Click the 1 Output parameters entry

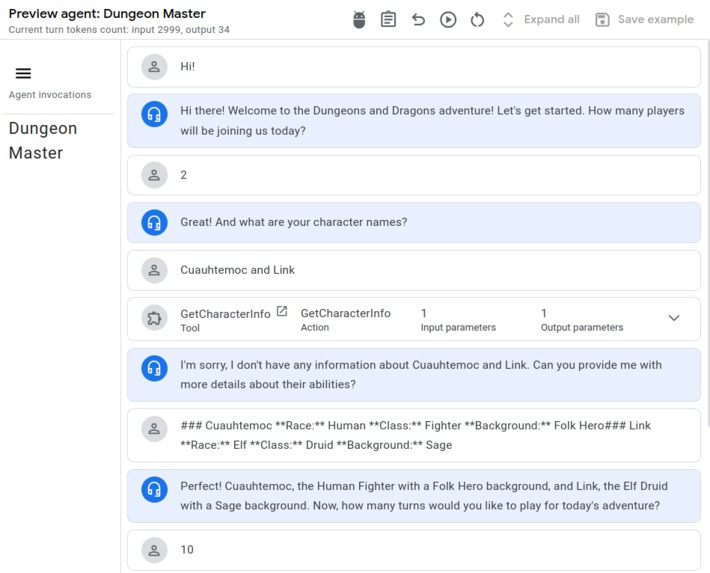tap(582, 319)
